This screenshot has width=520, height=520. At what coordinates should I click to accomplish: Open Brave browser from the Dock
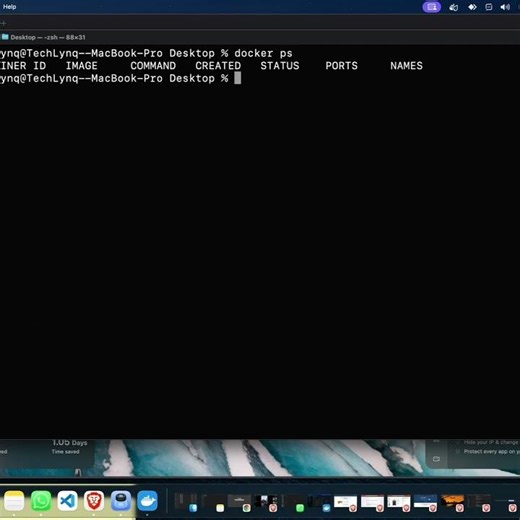[94, 501]
